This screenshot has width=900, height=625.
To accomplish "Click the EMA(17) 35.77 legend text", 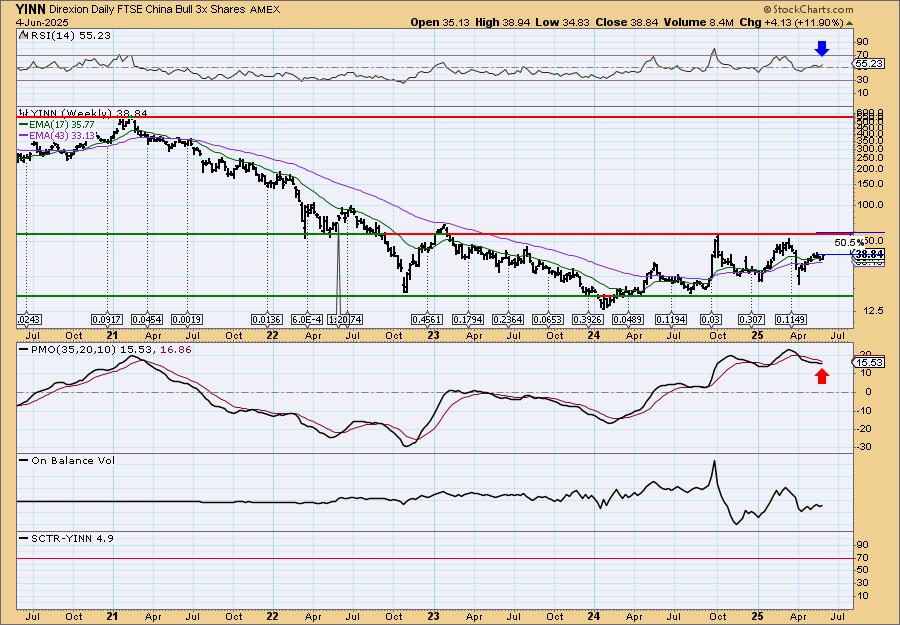I will (62, 125).
